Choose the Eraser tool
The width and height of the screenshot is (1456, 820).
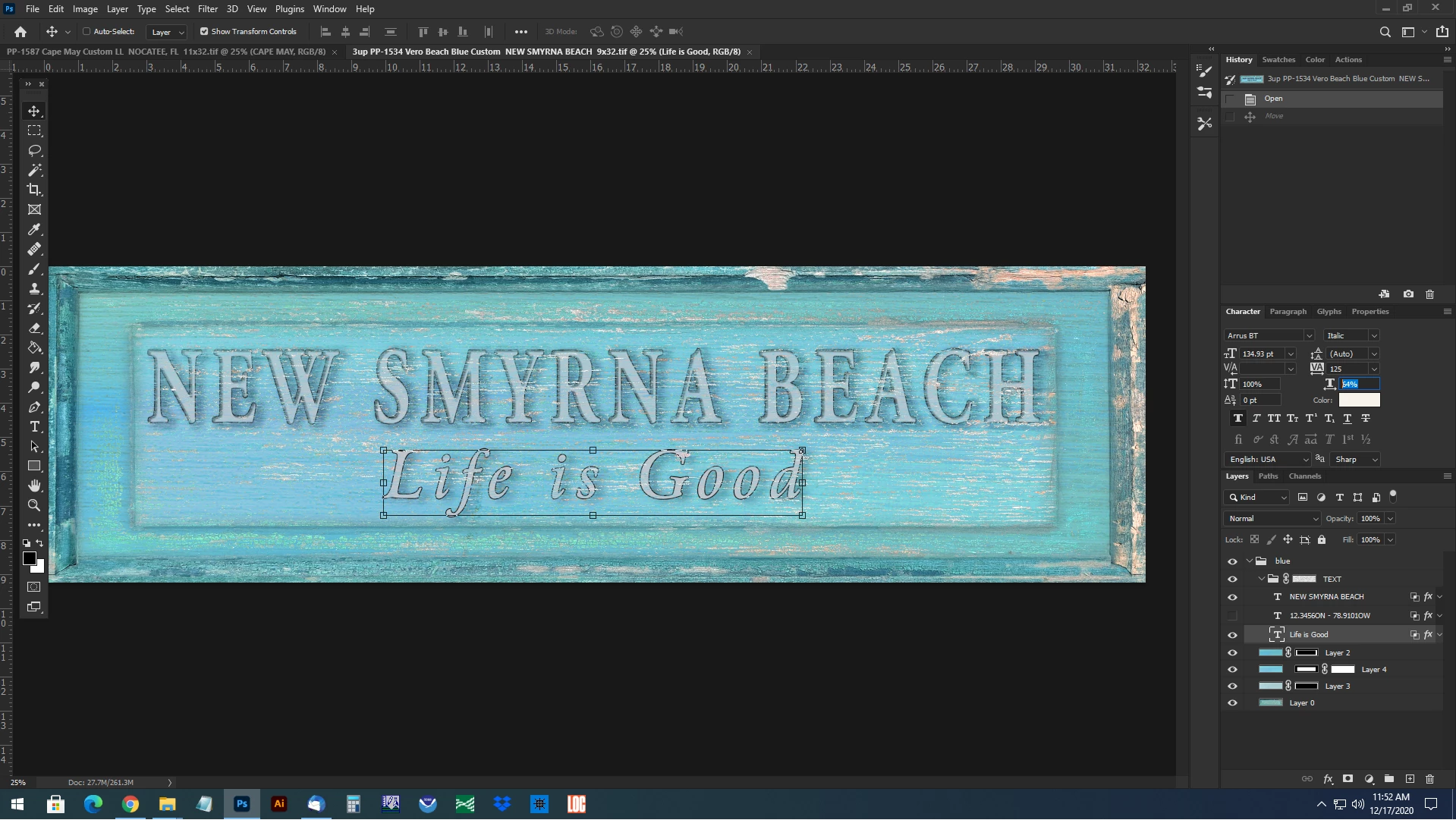[34, 328]
